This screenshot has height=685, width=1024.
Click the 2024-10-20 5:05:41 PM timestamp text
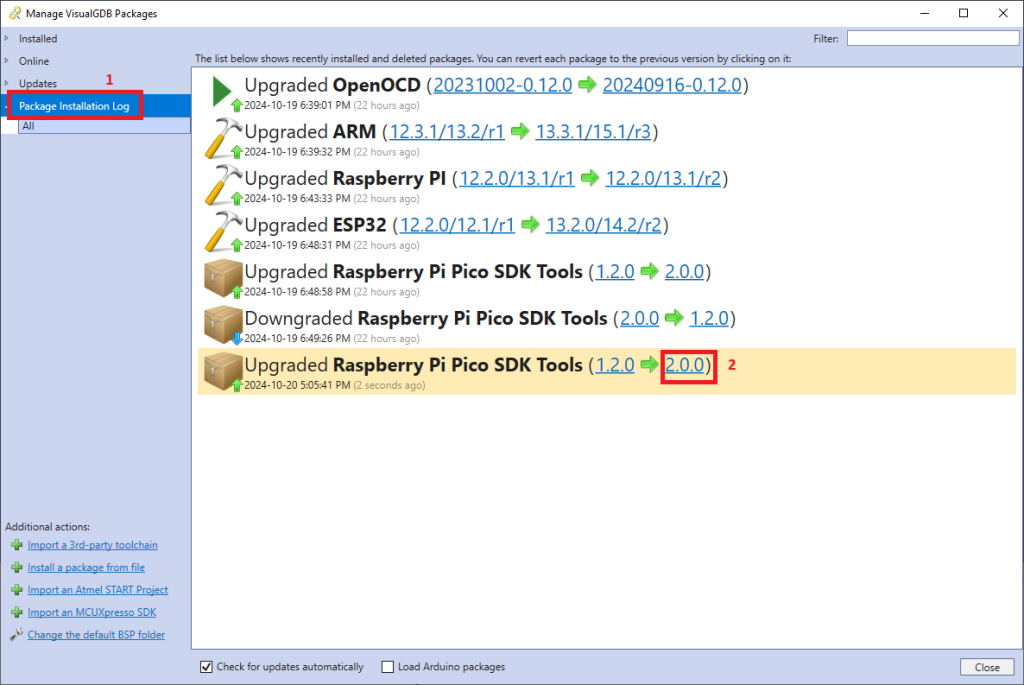click(x=297, y=385)
